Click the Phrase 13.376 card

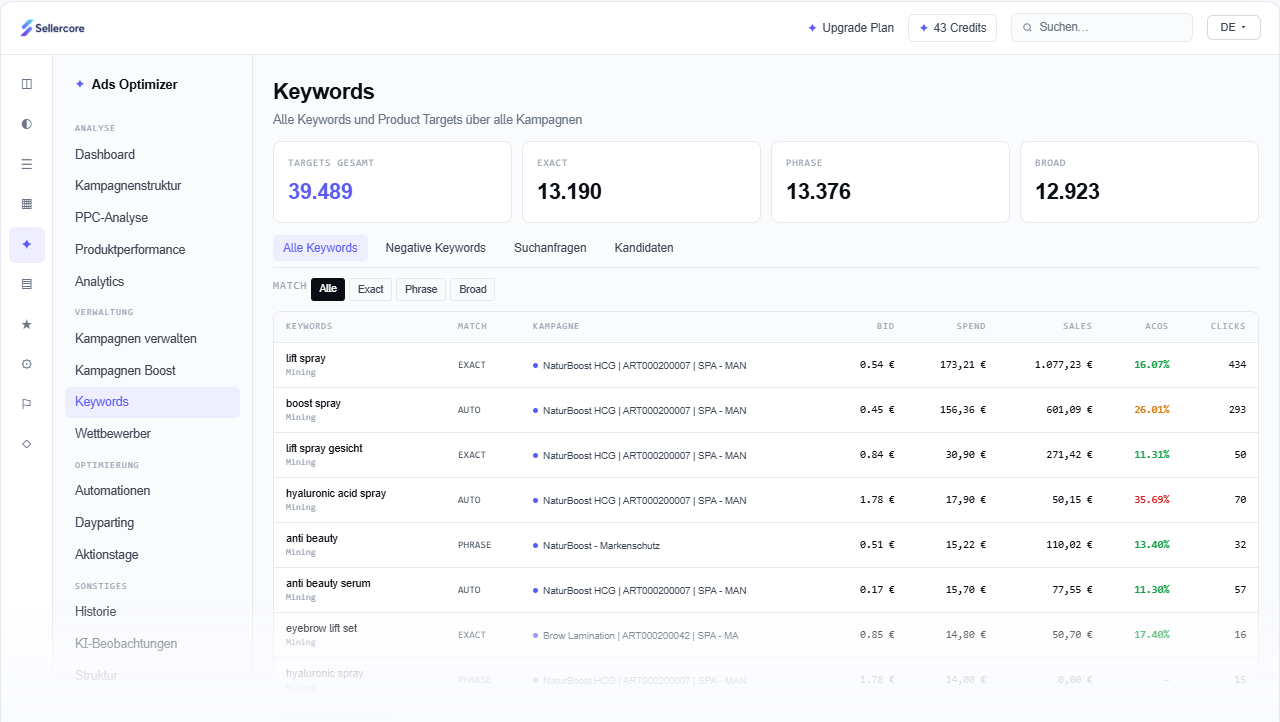pyautogui.click(x=890, y=182)
